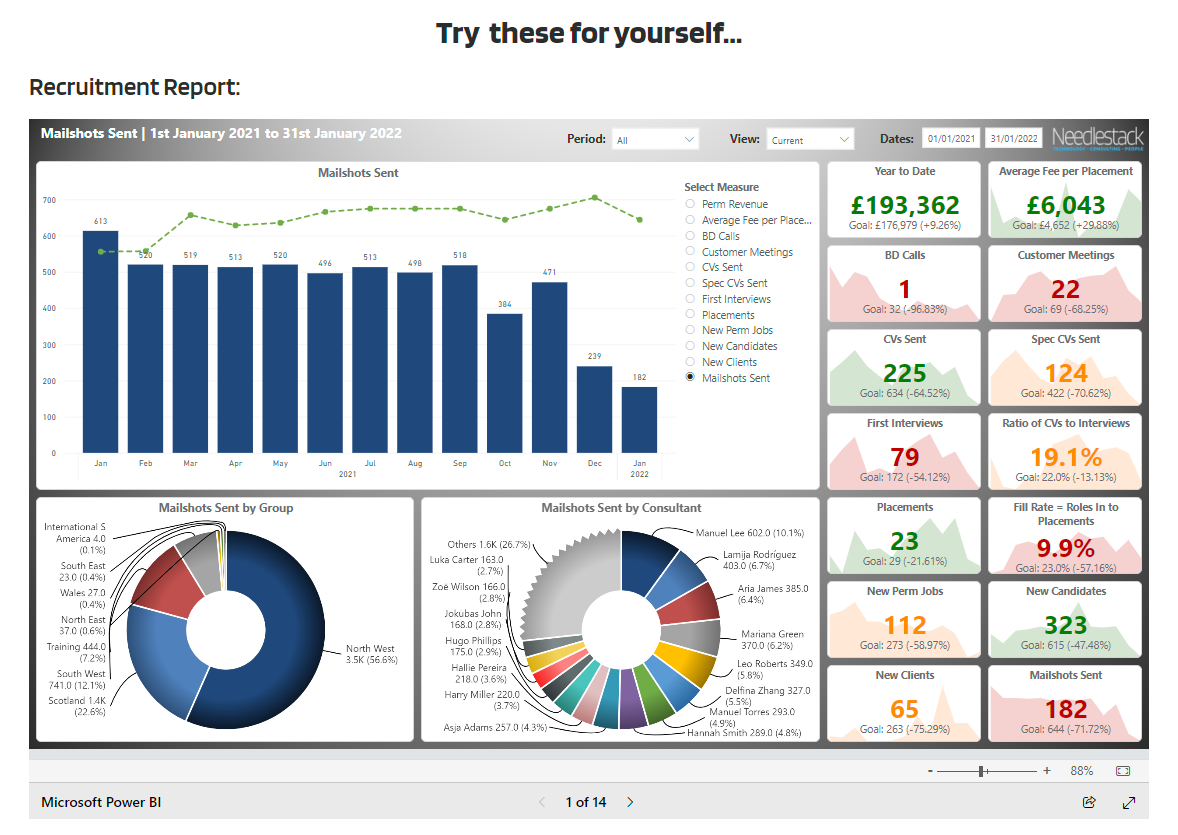Click the zoom out minus icon

click(x=930, y=771)
